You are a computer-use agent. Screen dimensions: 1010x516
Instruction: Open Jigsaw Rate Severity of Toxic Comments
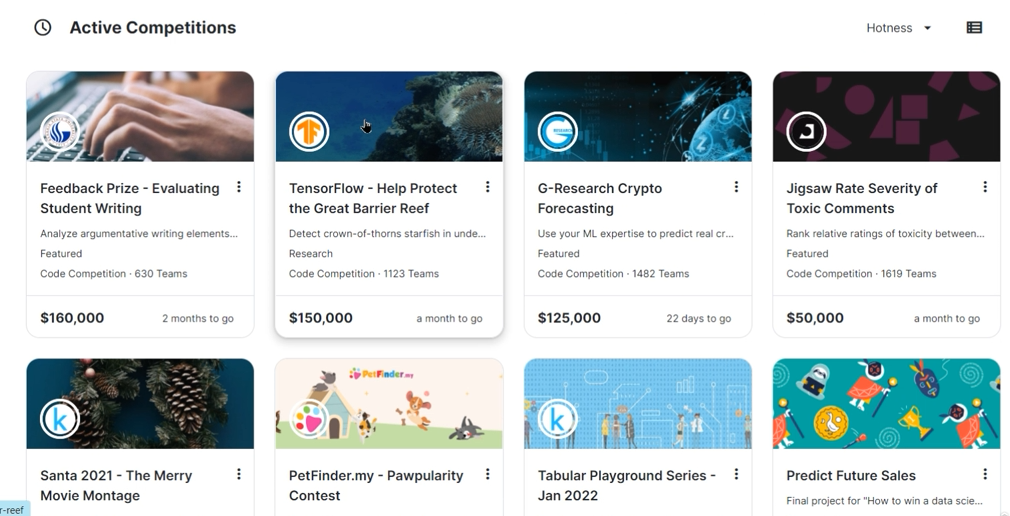point(861,198)
